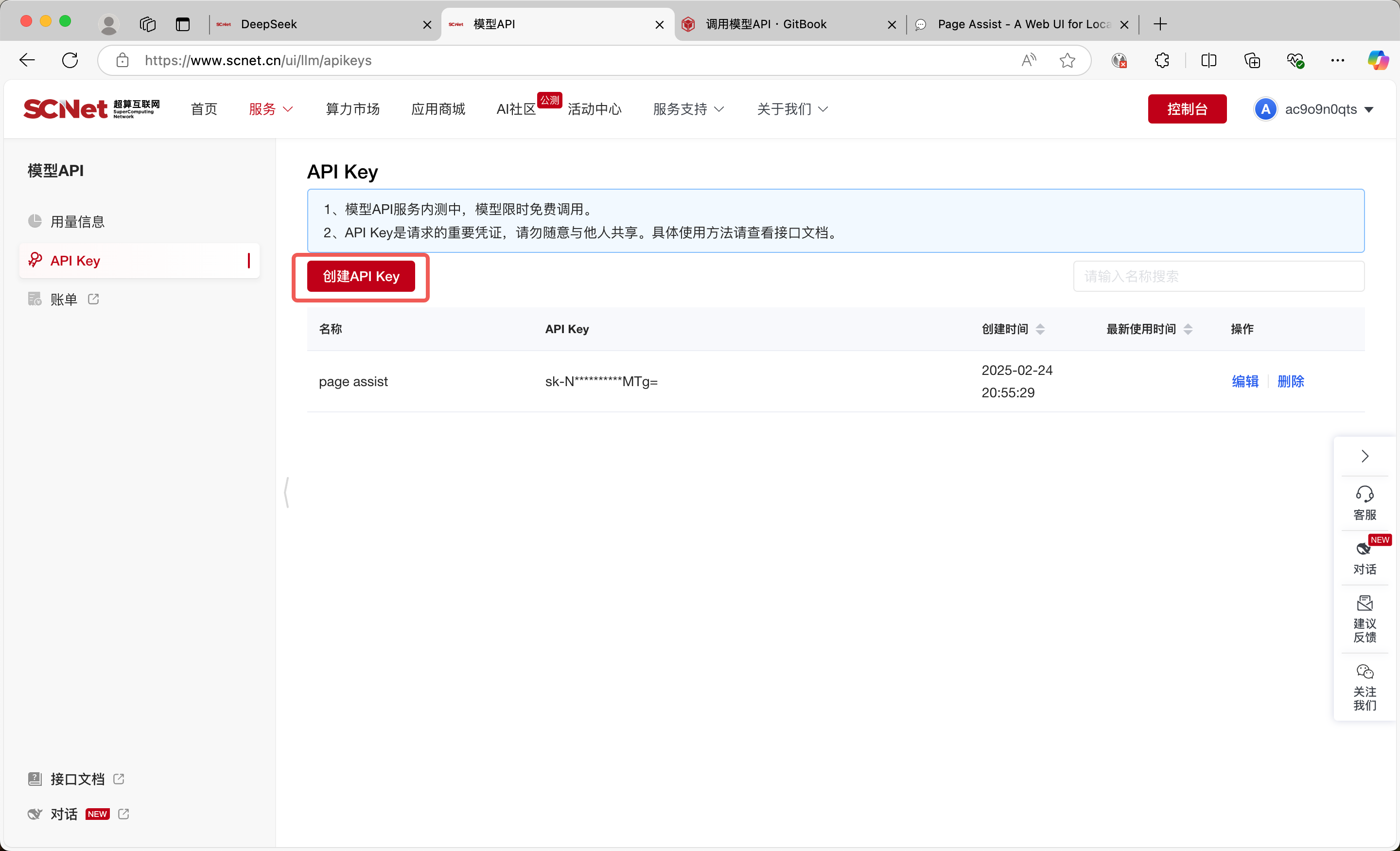Viewport: 1400px width, 851px height.
Task: Click the page assist name cell
Action: [x=353, y=381]
